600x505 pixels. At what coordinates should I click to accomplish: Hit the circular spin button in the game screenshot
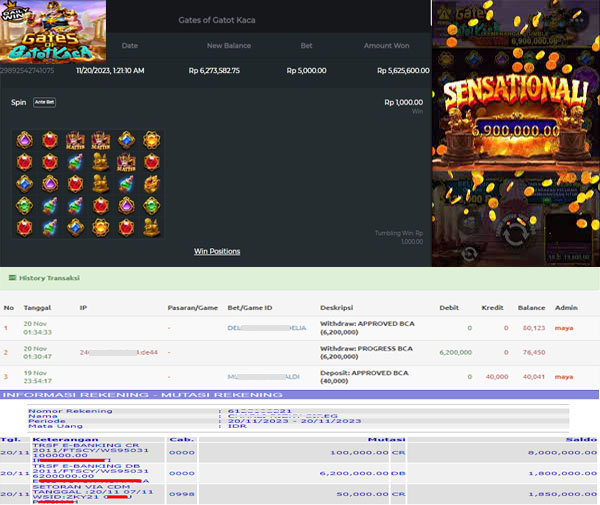pos(515,233)
